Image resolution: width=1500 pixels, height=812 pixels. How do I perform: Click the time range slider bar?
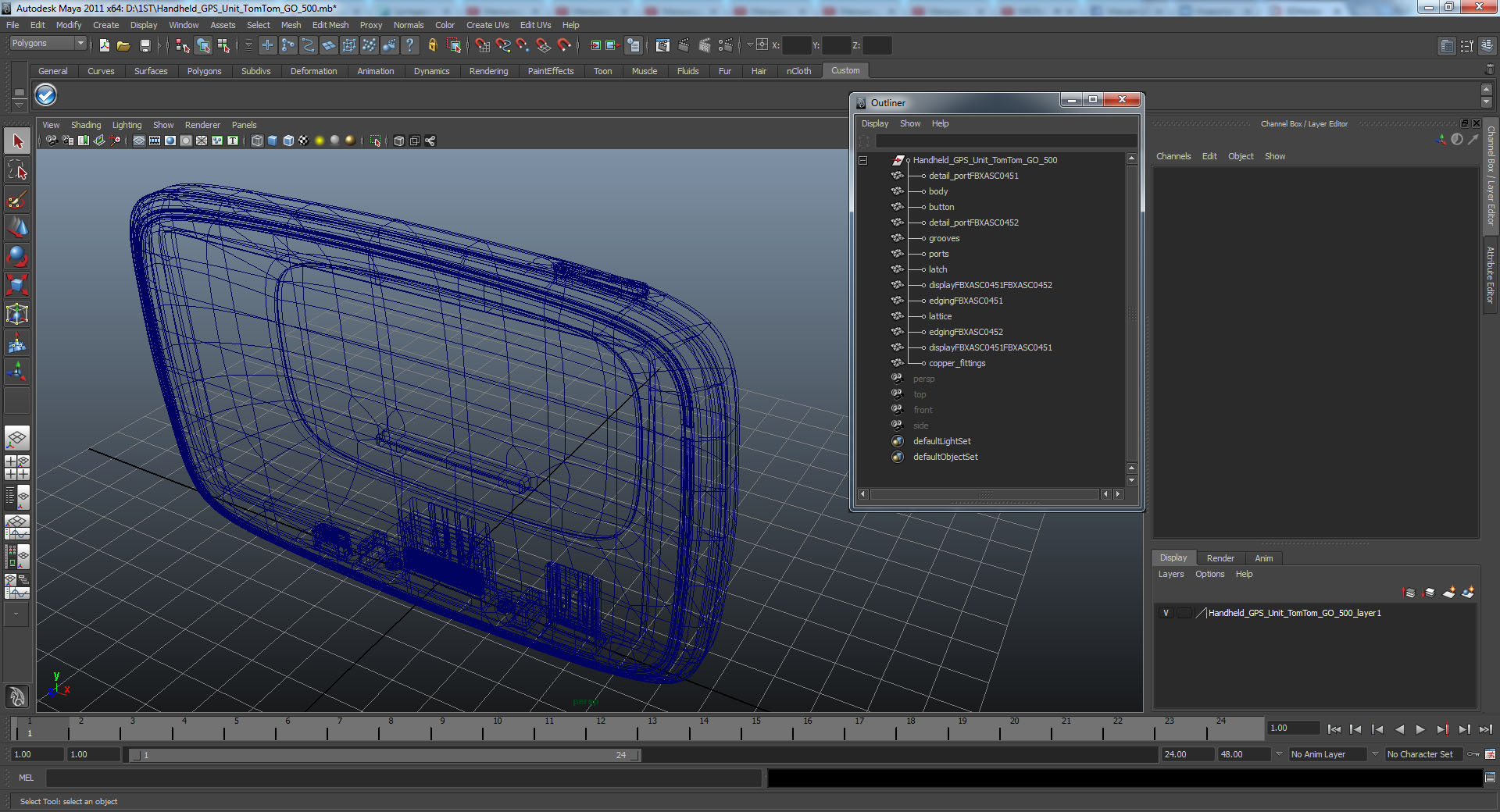385,755
